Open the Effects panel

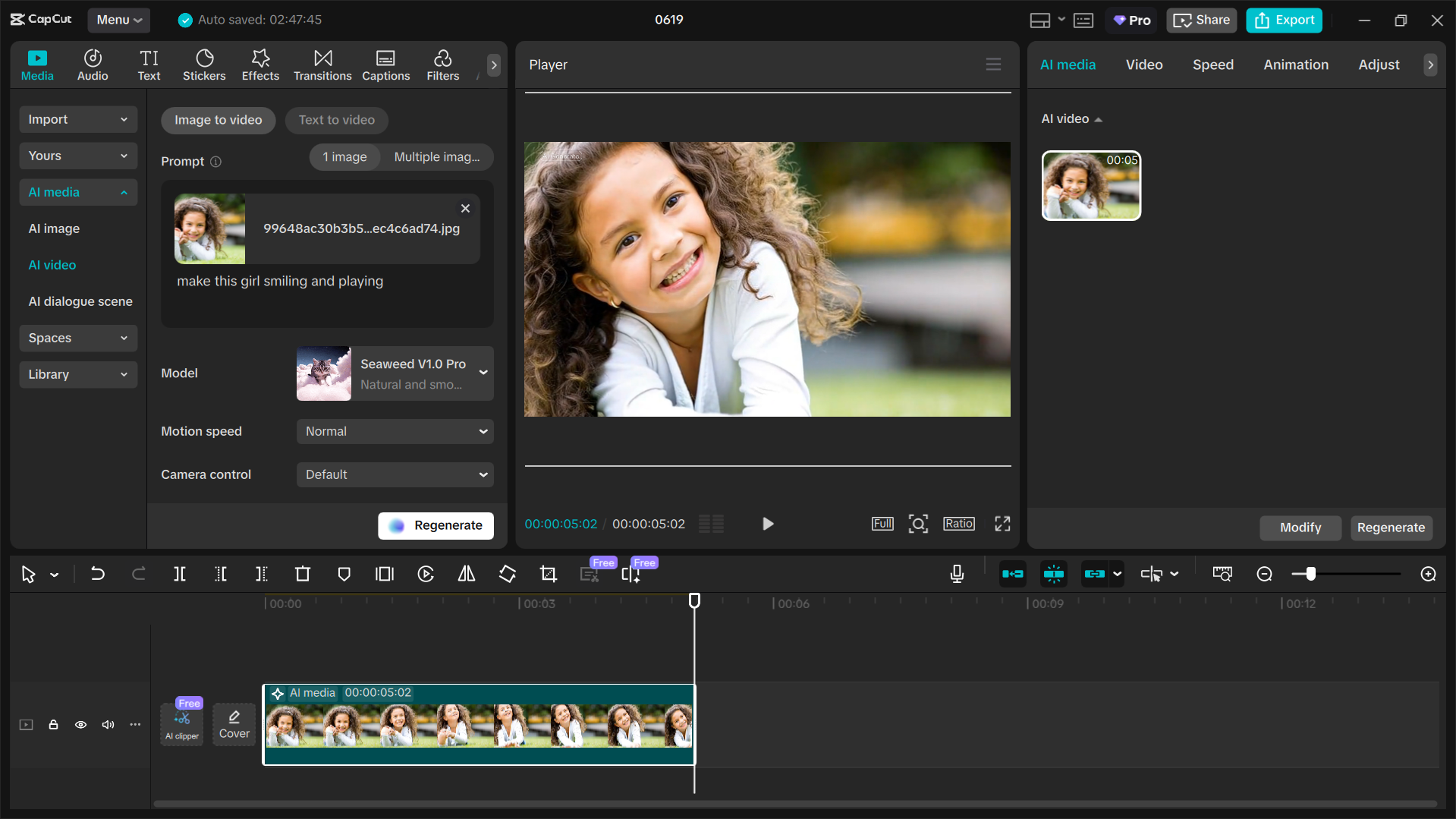pyautogui.click(x=259, y=65)
